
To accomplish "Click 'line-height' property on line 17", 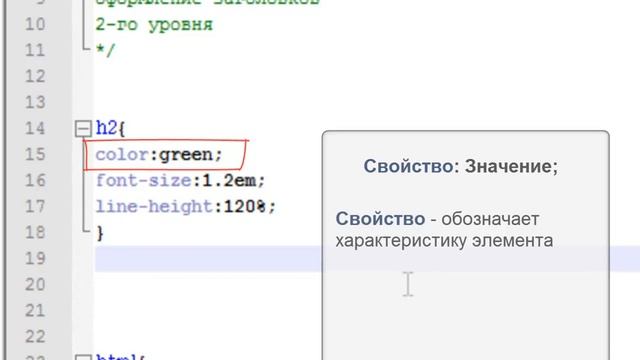I will [154, 207].
